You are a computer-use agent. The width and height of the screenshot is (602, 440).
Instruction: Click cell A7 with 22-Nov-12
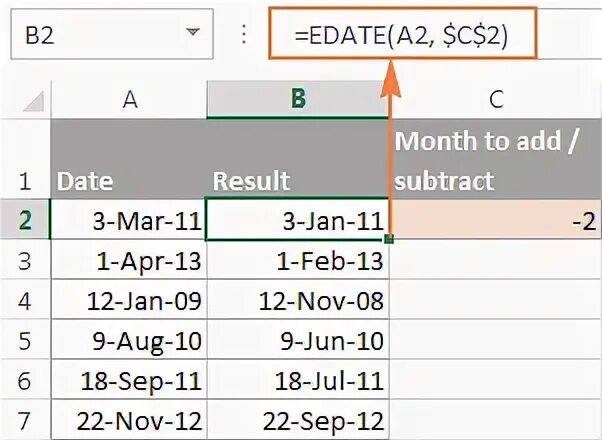[x=129, y=419]
